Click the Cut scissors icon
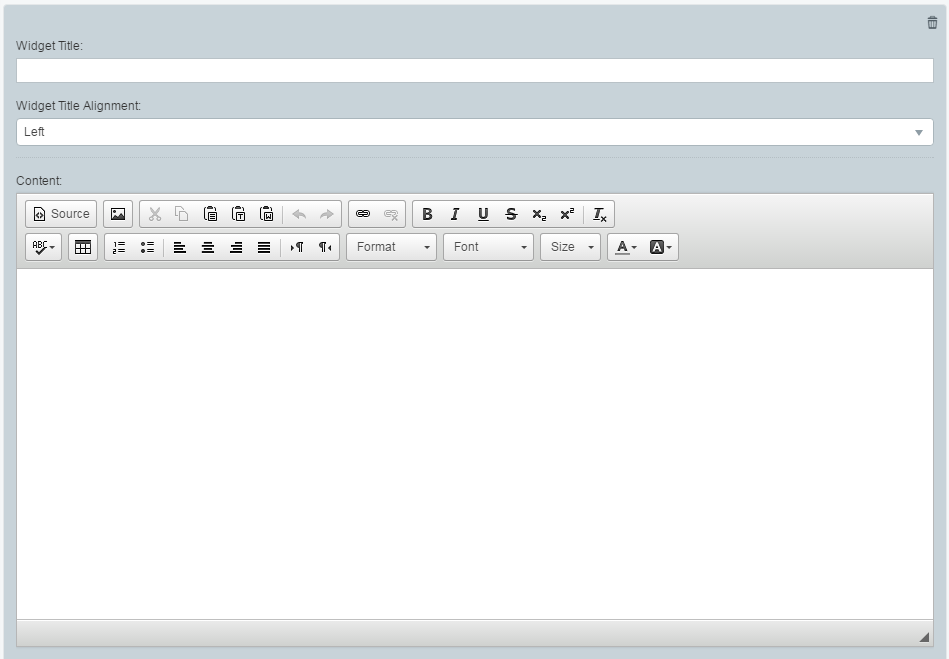 (x=155, y=214)
